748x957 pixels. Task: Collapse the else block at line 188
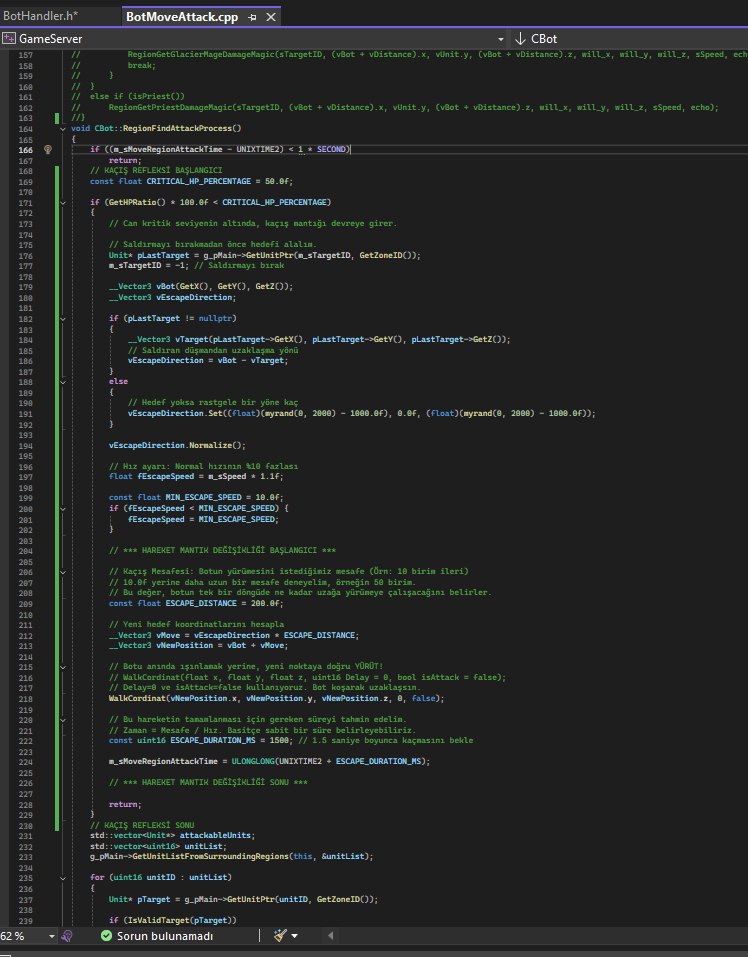63,382
